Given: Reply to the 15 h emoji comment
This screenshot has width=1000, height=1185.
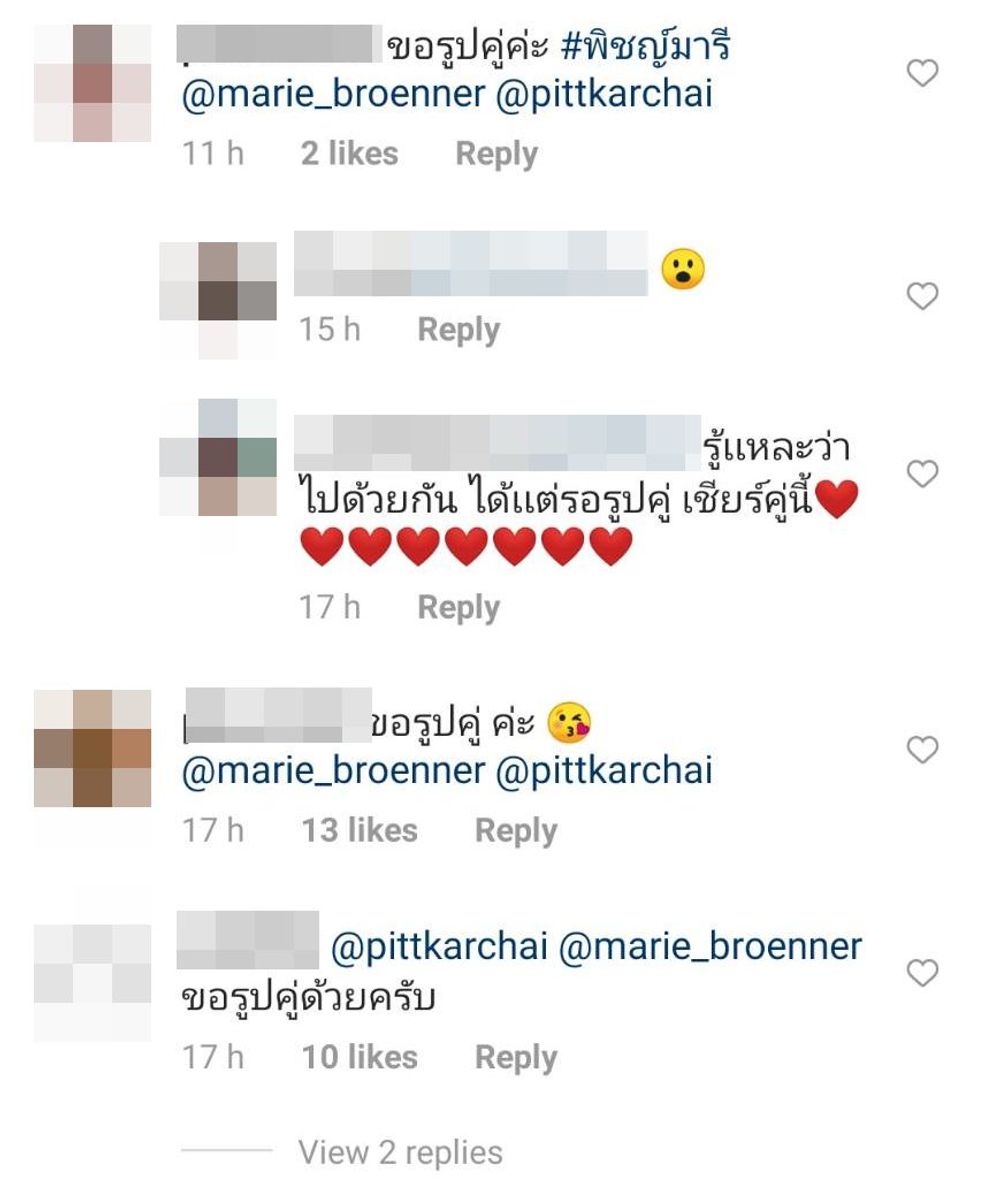Looking at the screenshot, I should tap(459, 330).
